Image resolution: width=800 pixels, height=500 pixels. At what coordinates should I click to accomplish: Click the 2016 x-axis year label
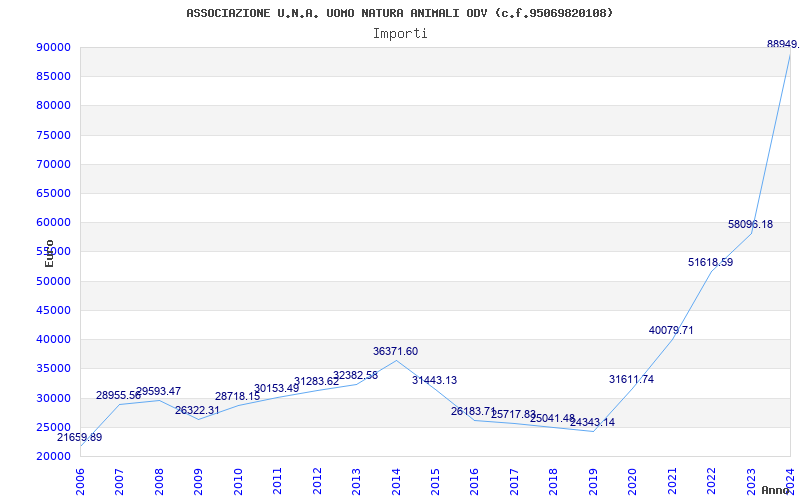(x=475, y=482)
